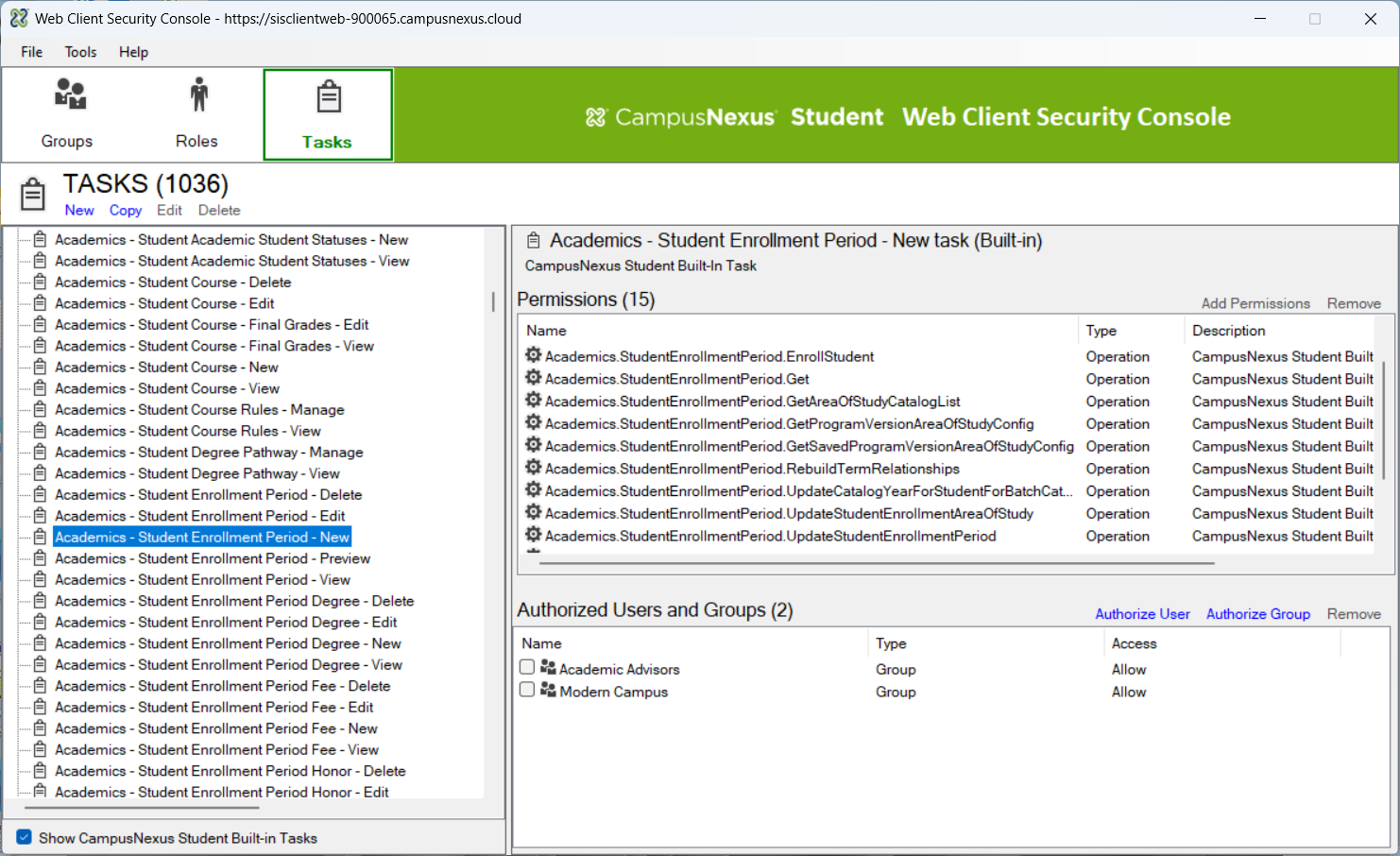Select Academics - Student Enrollment Period - View
Screen dimensions: 1400x856
pos(203,579)
